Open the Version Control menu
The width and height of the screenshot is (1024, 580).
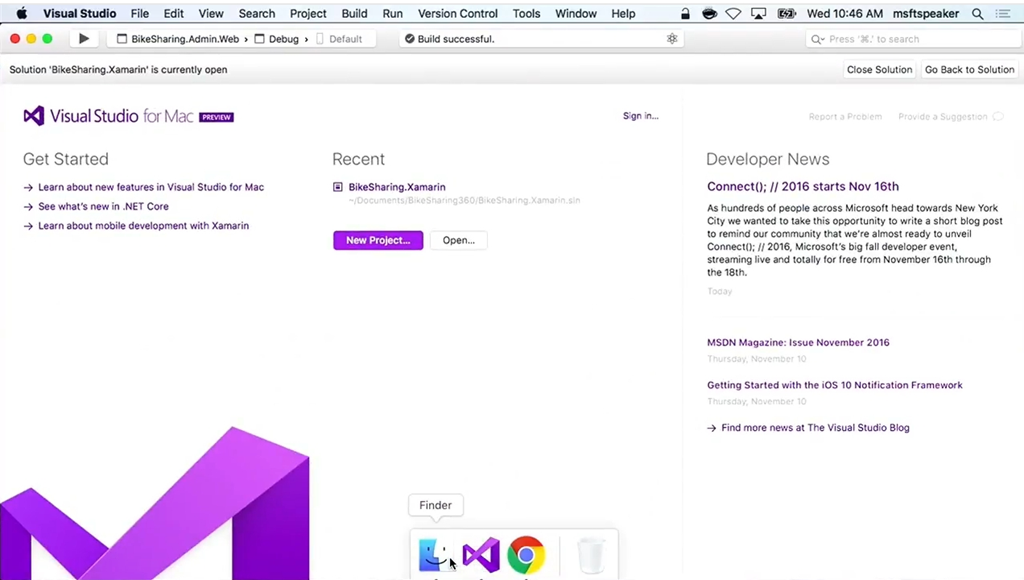click(458, 13)
